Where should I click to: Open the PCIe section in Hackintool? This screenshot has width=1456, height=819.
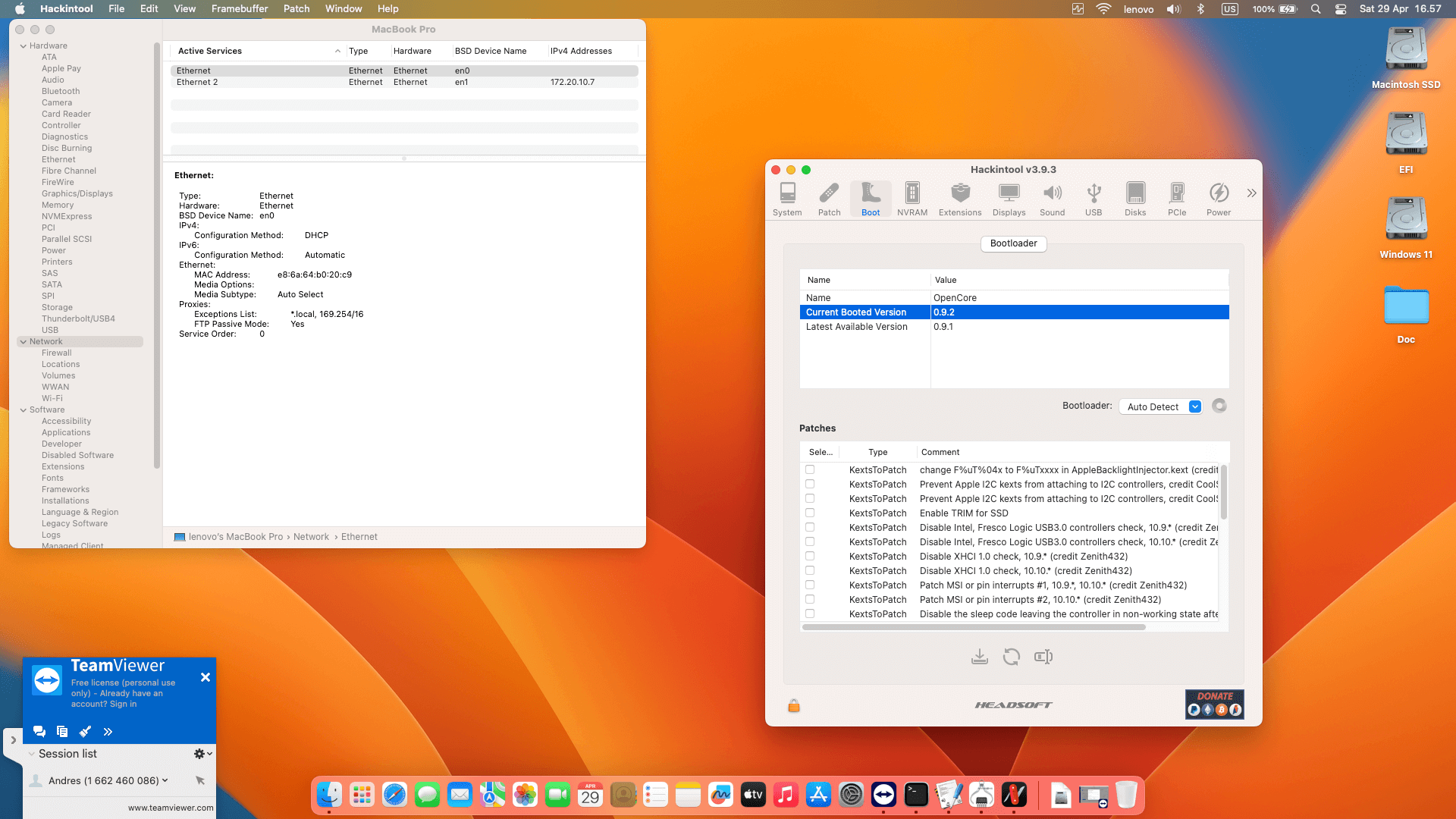[x=1177, y=199]
